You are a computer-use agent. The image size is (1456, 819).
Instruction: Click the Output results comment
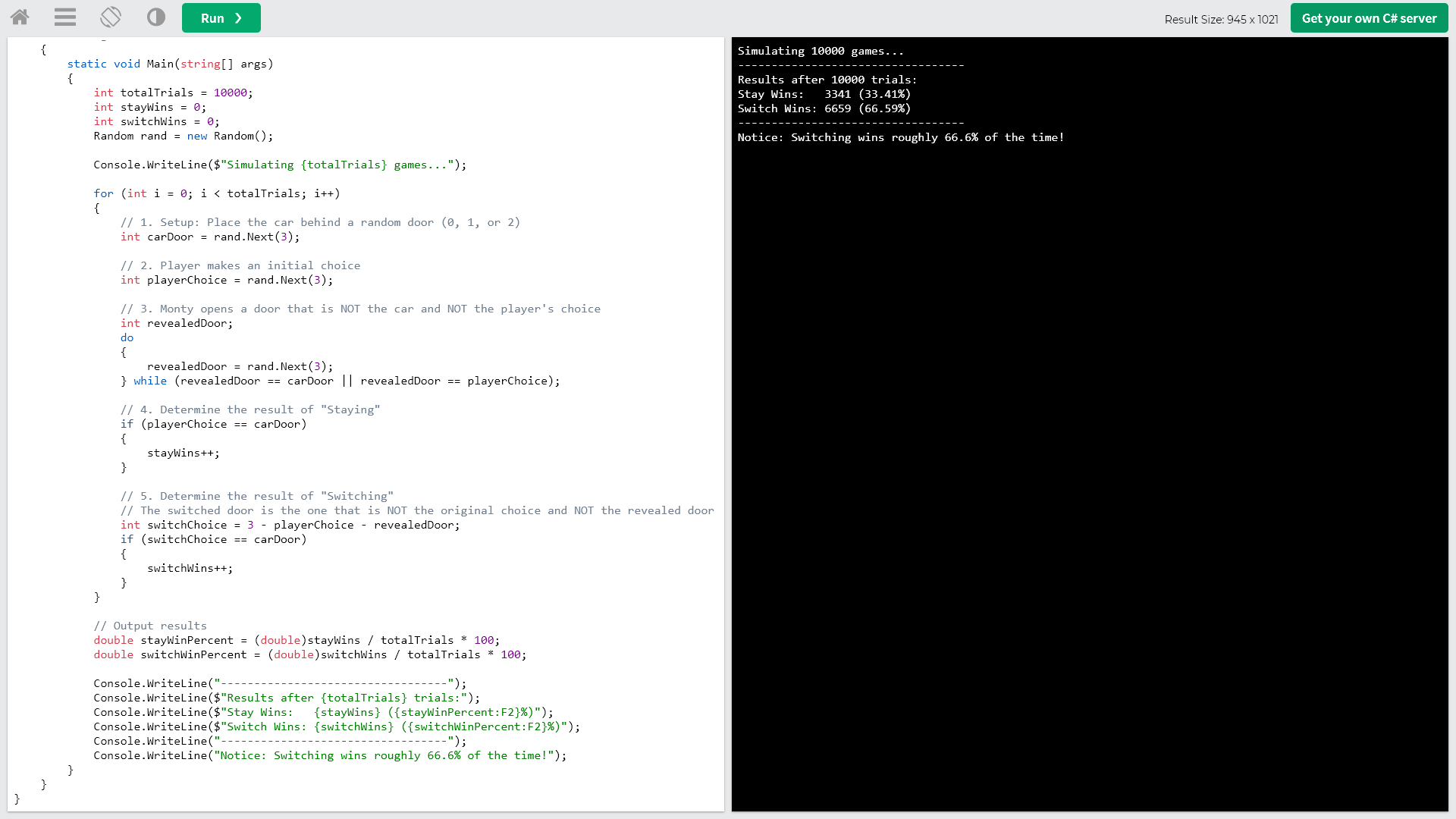click(150, 626)
